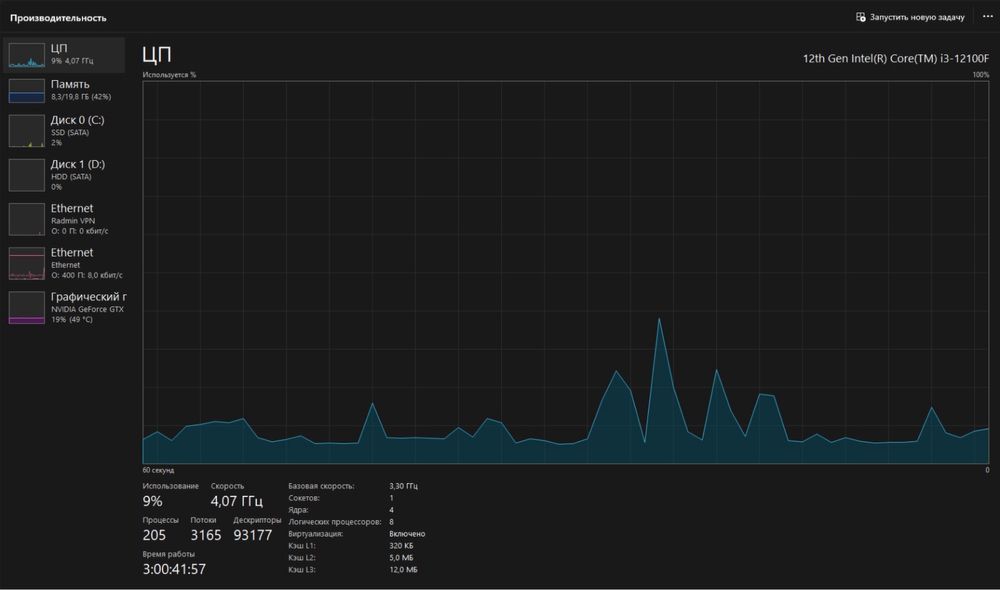Click the Скорость label

227,486
